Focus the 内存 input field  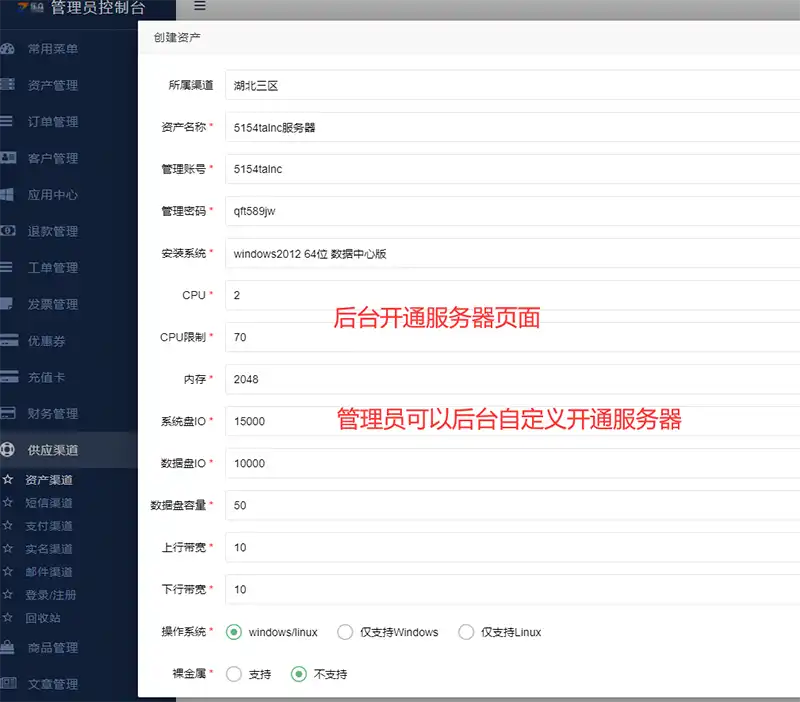(x=512, y=380)
